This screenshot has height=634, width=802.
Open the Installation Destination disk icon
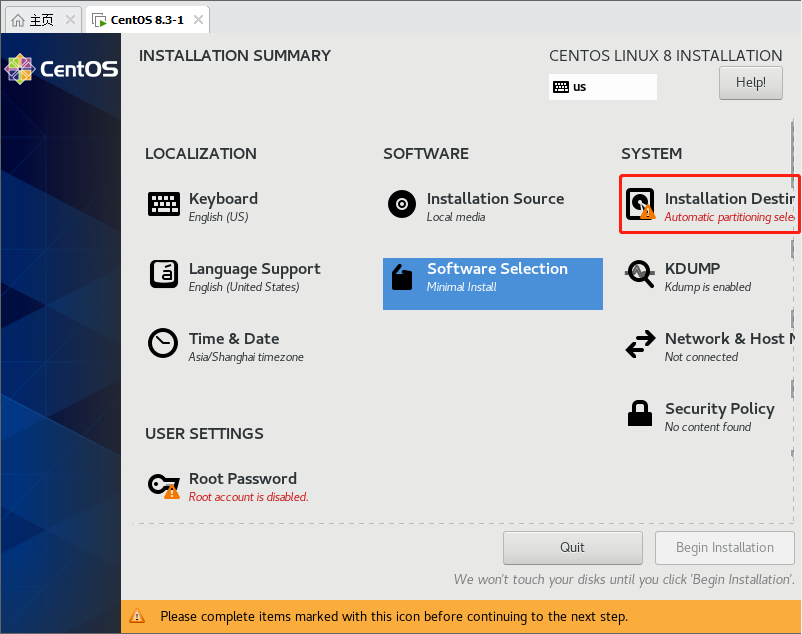click(x=640, y=204)
